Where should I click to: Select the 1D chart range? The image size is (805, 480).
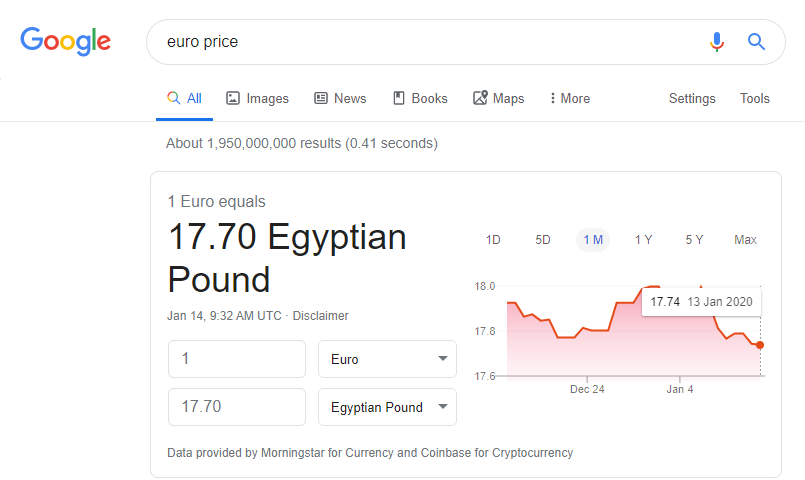click(x=493, y=240)
